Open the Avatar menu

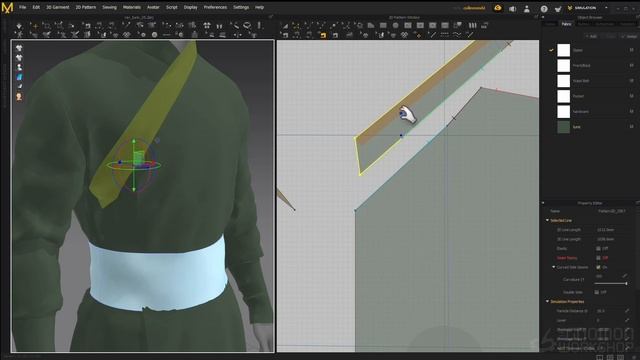(153, 7)
